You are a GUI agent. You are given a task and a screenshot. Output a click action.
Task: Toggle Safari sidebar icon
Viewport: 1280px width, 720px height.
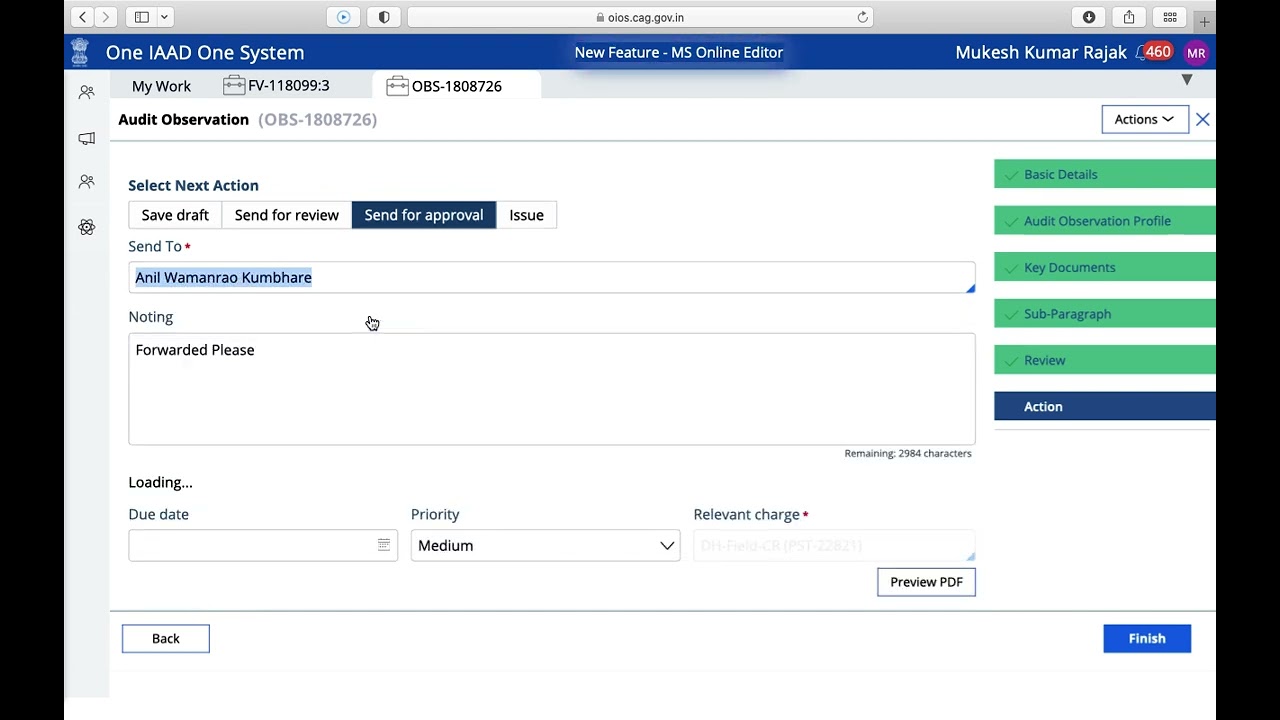pyautogui.click(x=142, y=17)
